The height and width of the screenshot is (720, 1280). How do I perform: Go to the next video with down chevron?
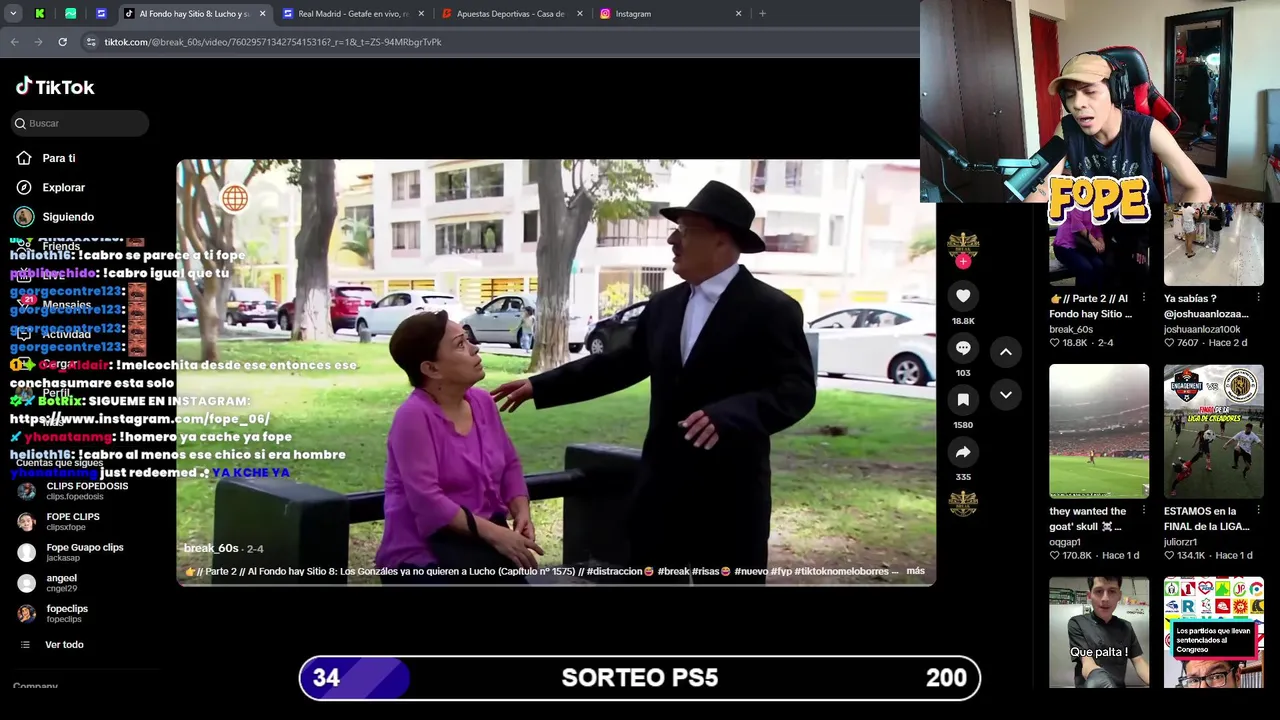click(1006, 395)
